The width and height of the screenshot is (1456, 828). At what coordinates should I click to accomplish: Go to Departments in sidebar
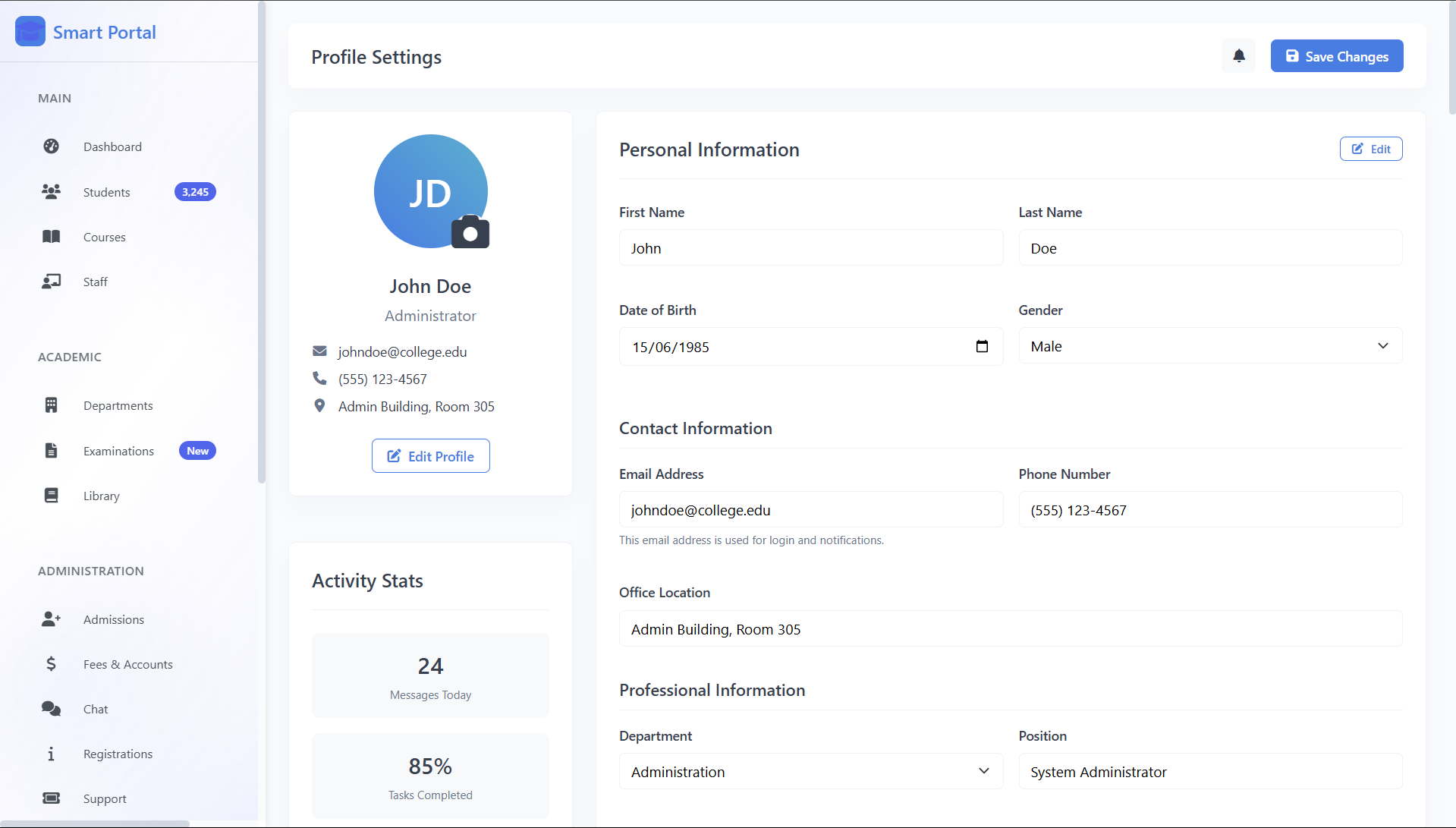tap(118, 406)
